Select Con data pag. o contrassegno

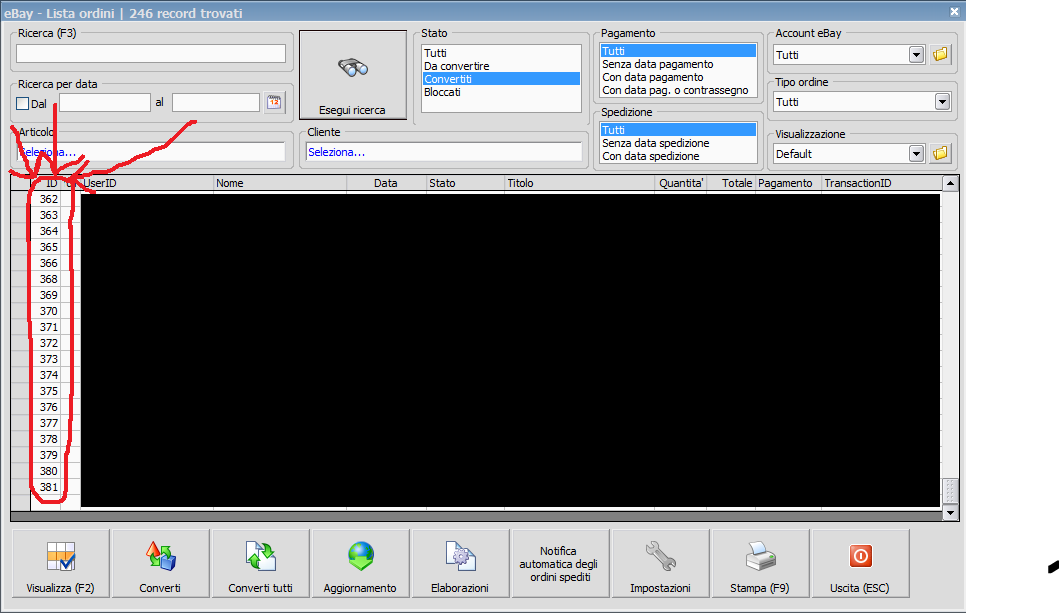pos(678,90)
